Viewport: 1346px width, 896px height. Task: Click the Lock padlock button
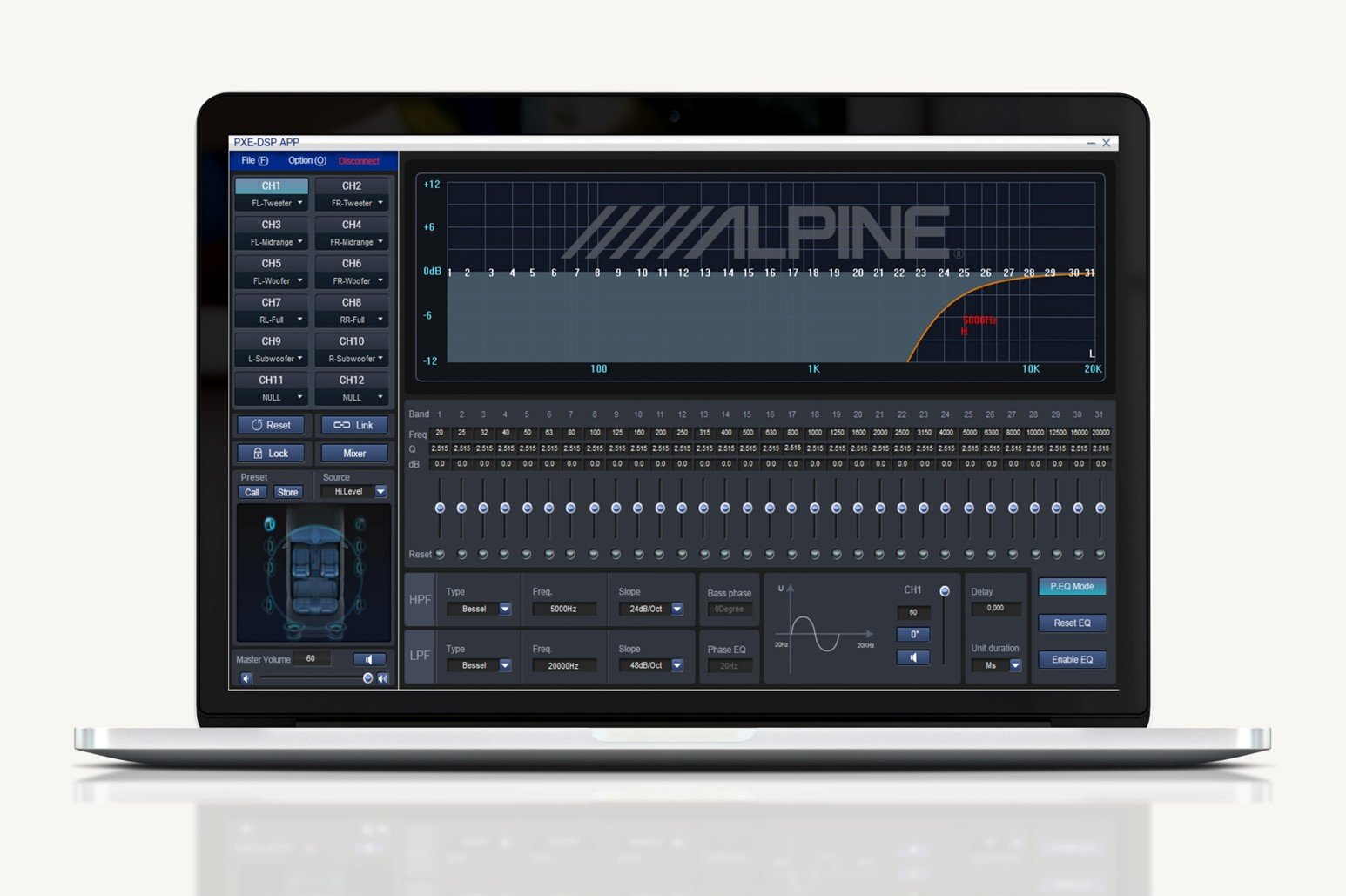[x=272, y=453]
